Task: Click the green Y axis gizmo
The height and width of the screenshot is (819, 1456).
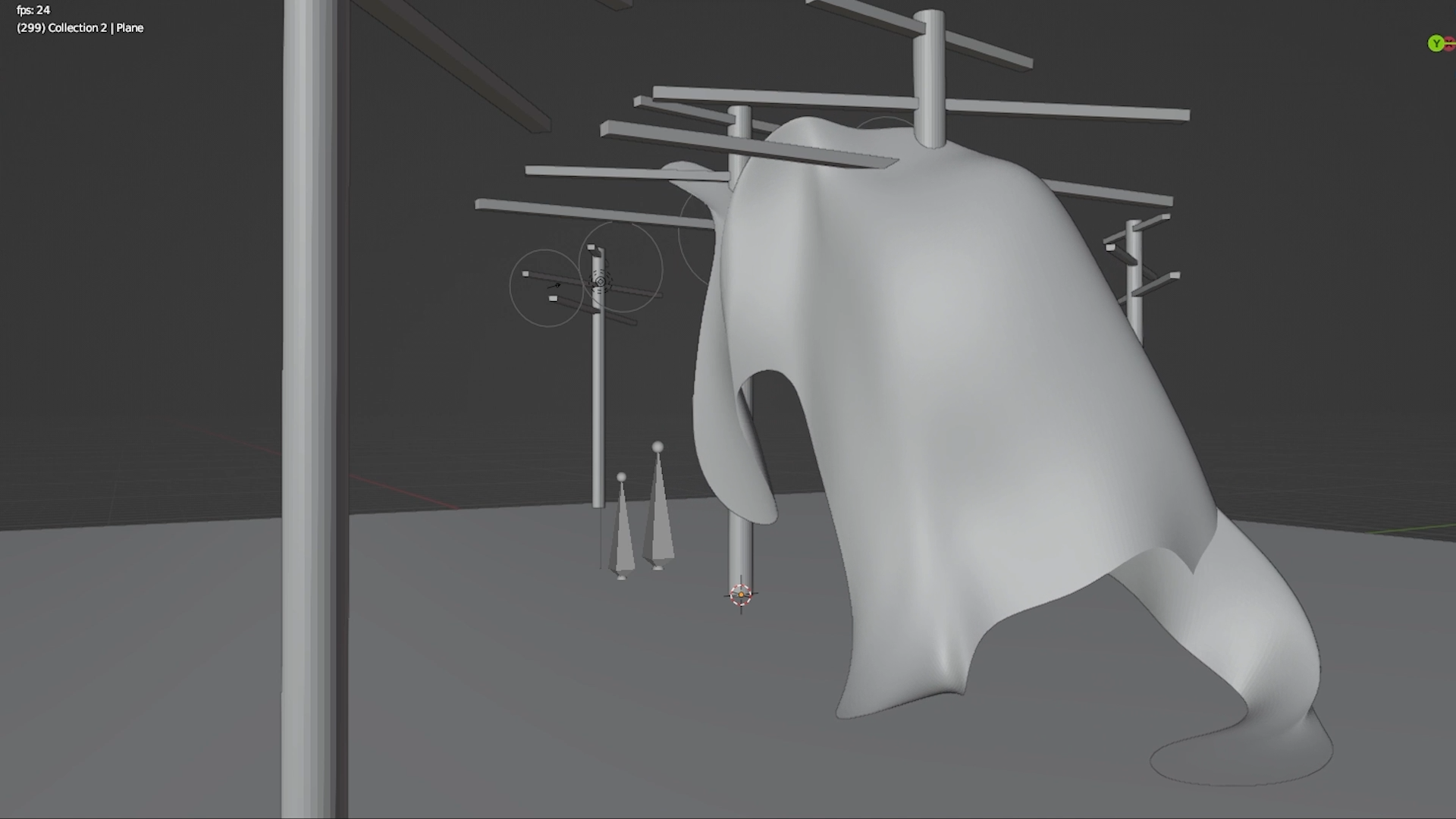Action: tap(1435, 44)
